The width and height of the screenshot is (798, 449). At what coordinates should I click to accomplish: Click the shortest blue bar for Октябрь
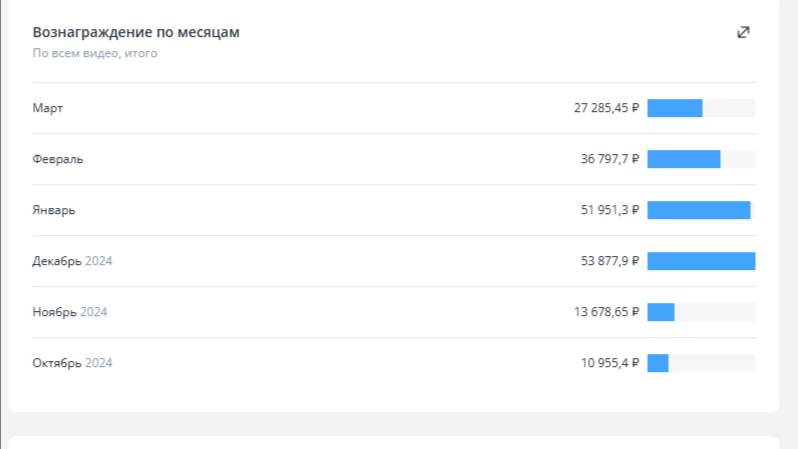click(x=658, y=363)
